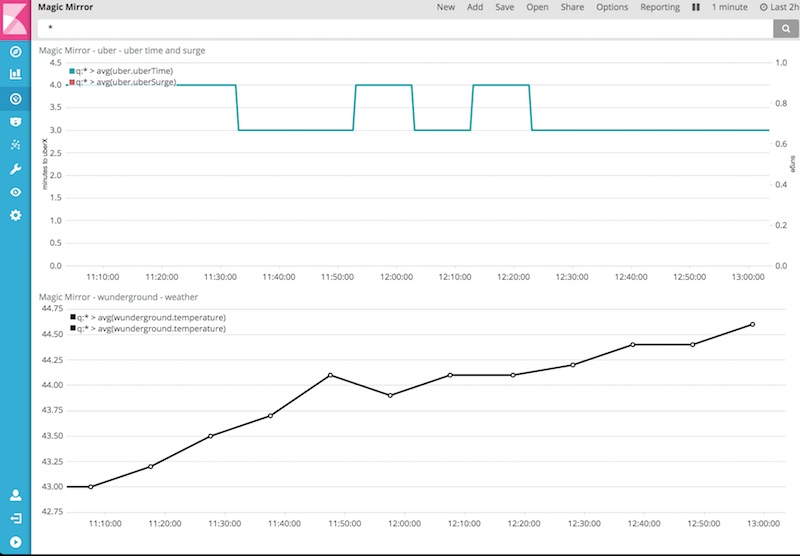Click temperature data point at 44.1 peak near 11:50
This screenshot has width=800, height=556.
coord(331,375)
